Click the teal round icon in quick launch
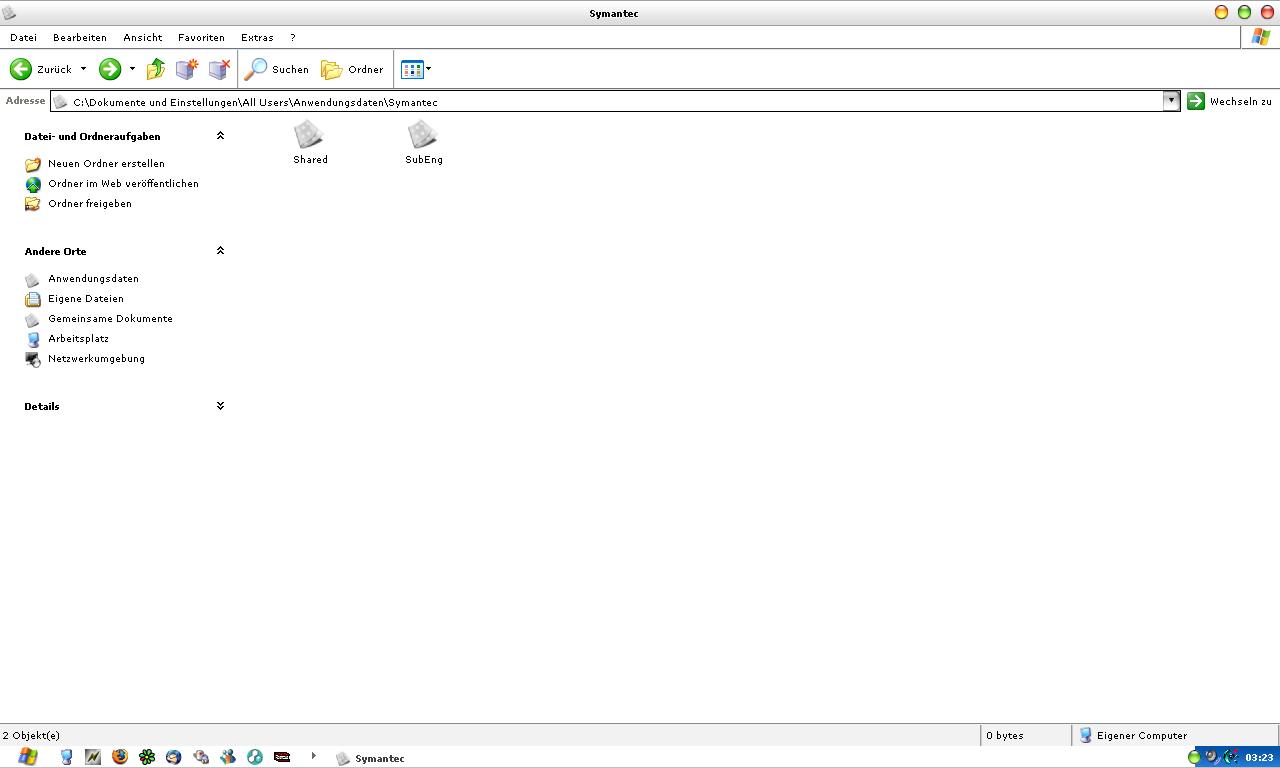Viewport: 1280px width, 768px height. 255,757
